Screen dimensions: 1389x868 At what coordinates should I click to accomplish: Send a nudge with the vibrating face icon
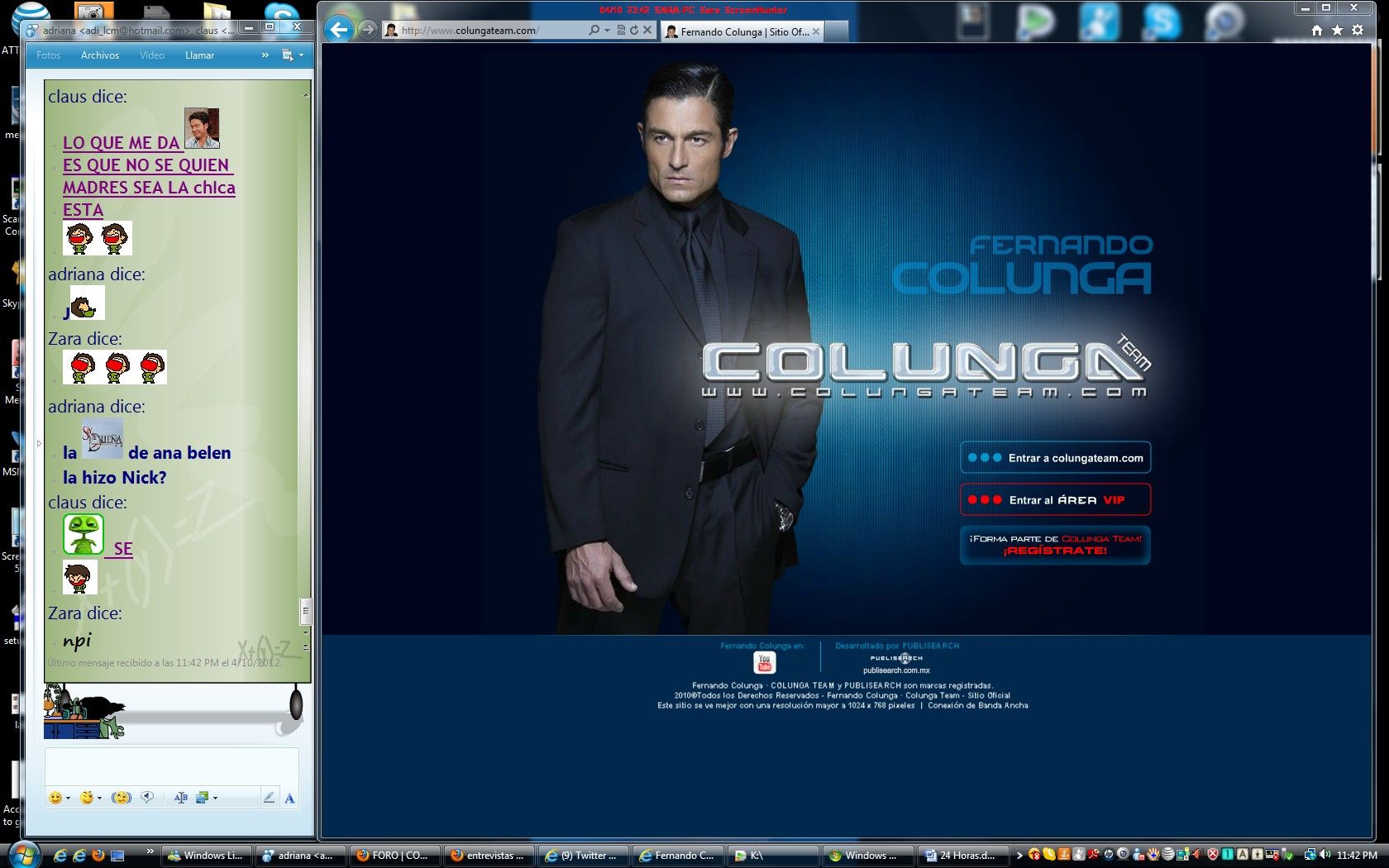(122, 798)
